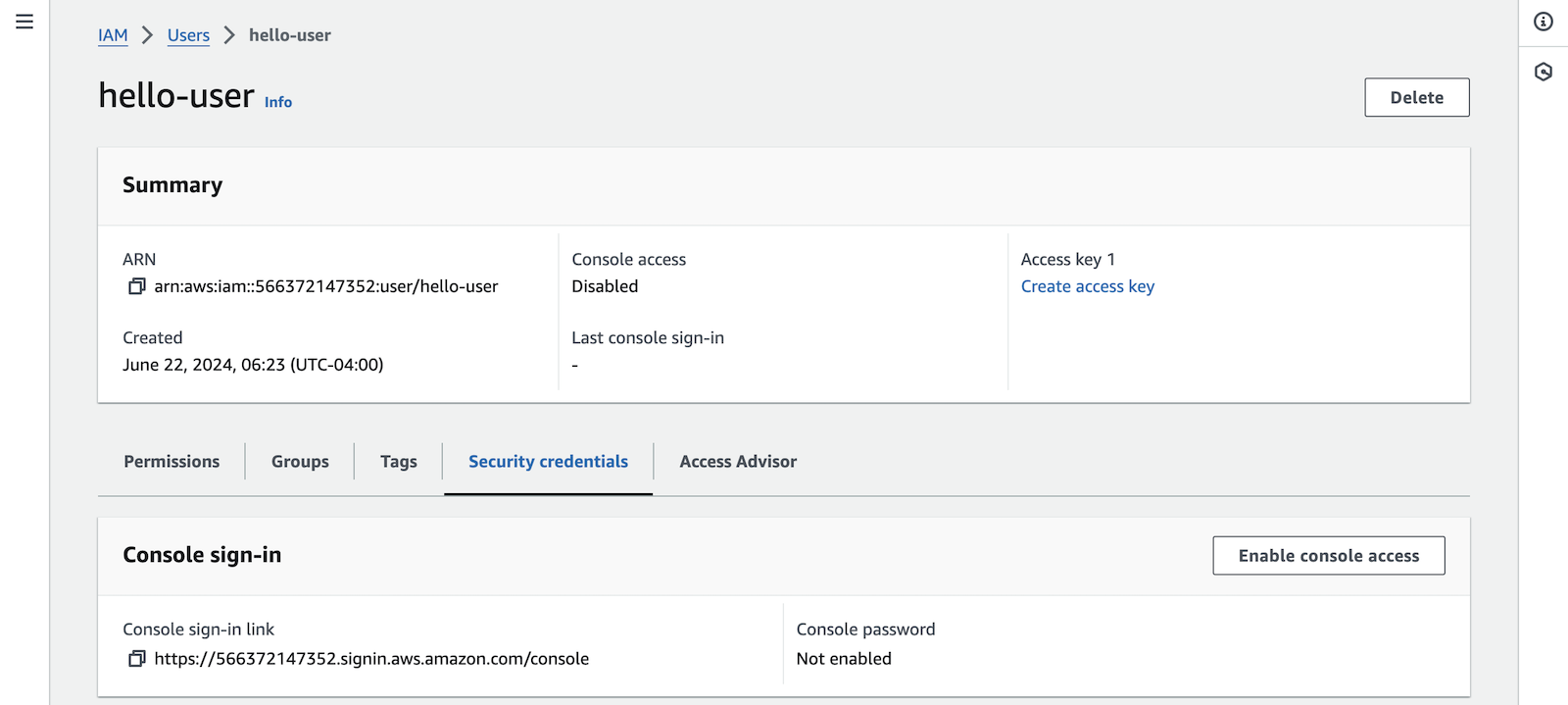Image resolution: width=1568 pixels, height=705 pixels.
Task: Open the navigation sidebar hamburger menu
Action: click(24, 21)
